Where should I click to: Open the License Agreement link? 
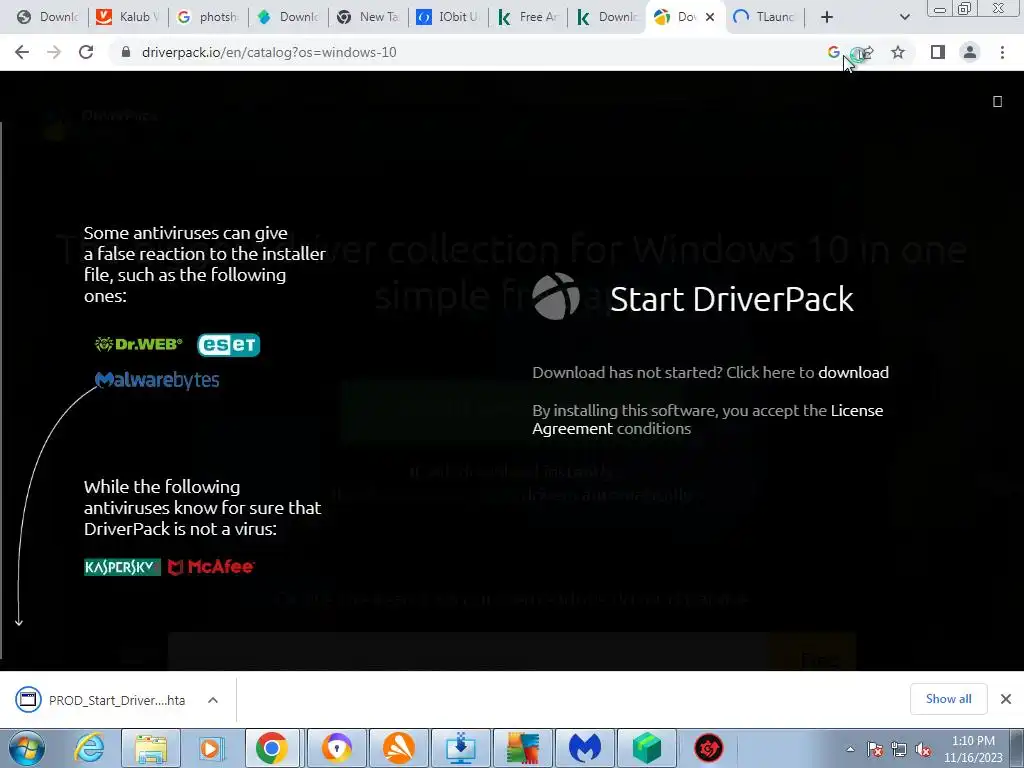tap(707, 419)
